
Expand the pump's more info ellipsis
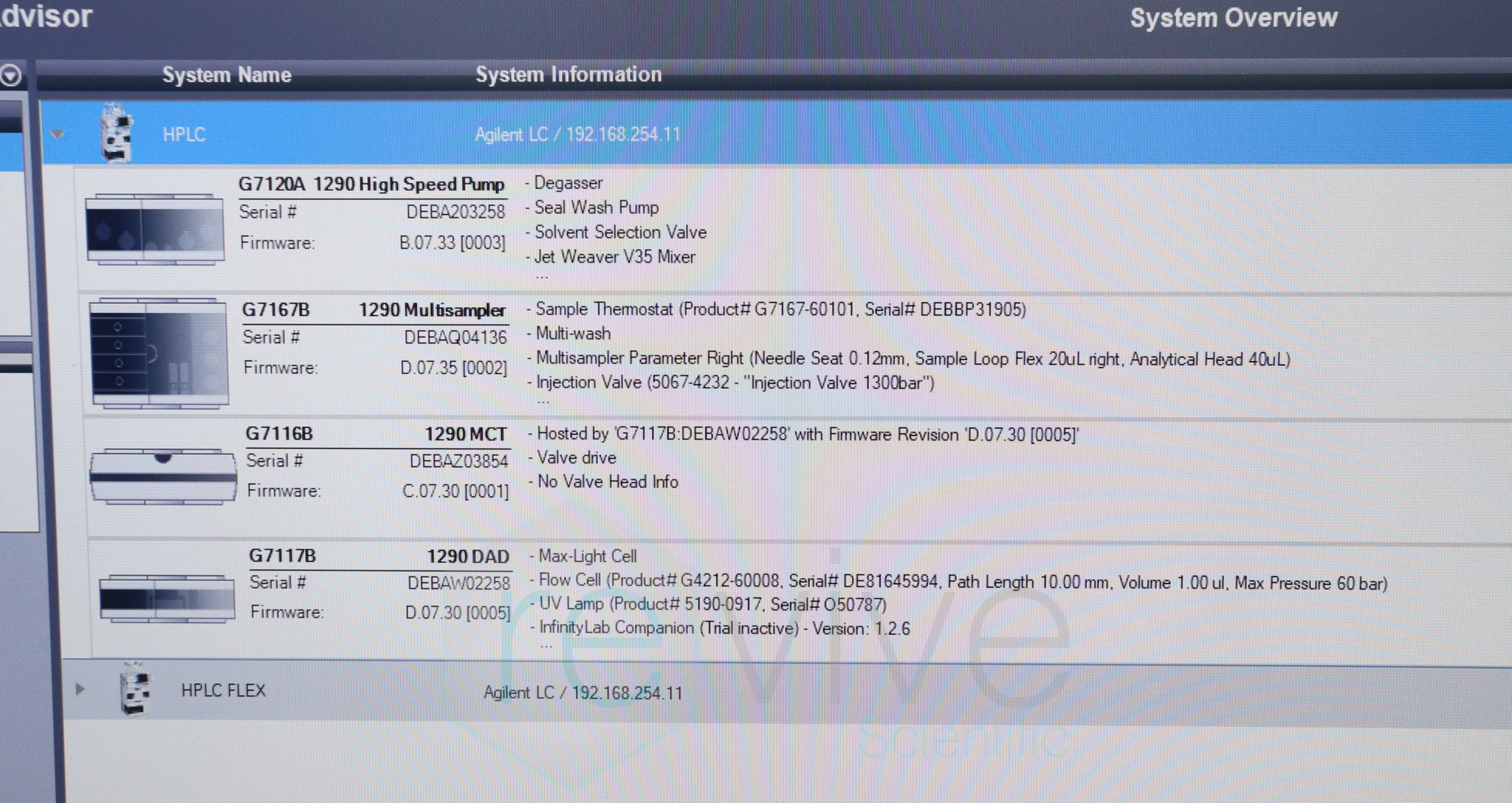click(x=542, y=278)
